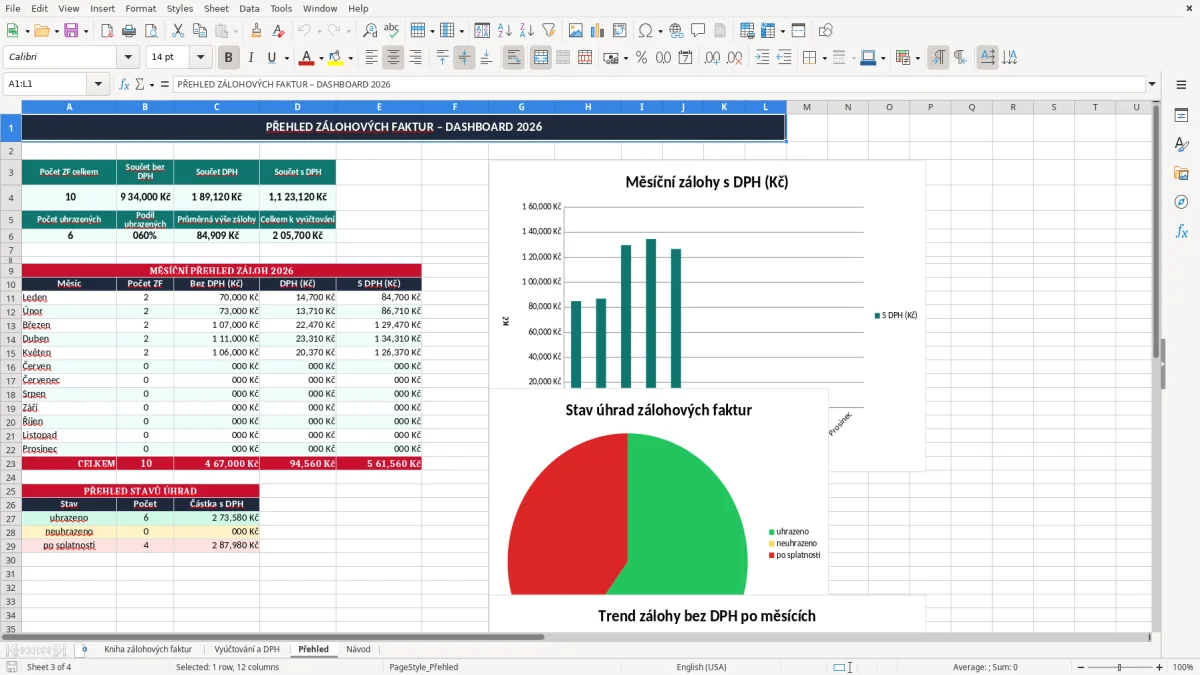The height and width of the screenshot is (675, 1200).
Task: Click the zoom in plus button
Action: tap(1159, 667)
